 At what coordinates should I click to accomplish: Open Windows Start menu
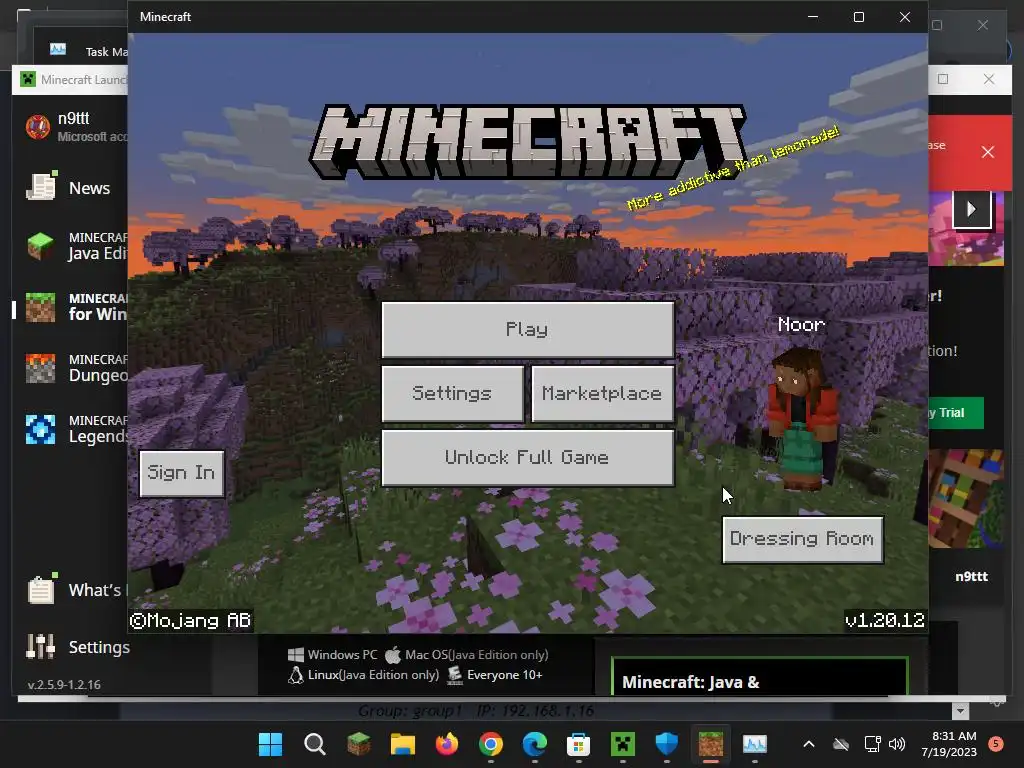pos(270,744)
